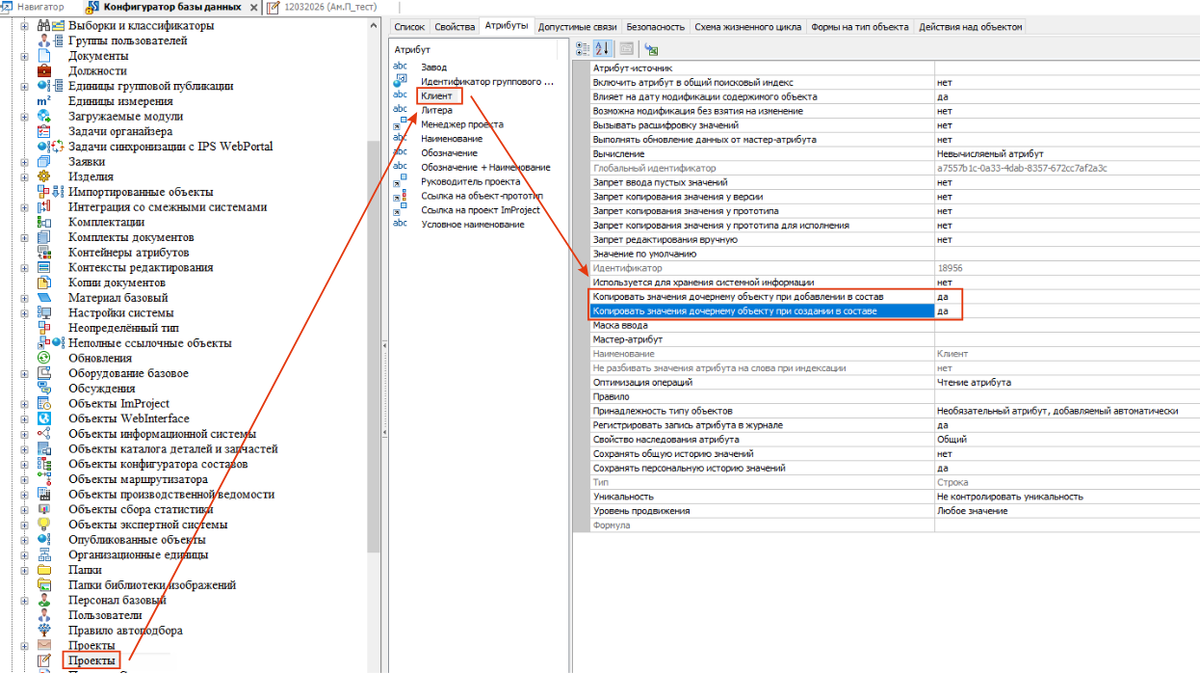Expand Материал базовый node
Image resolution: width=1200 pixels, height=674 pixels.
[25, 298]
